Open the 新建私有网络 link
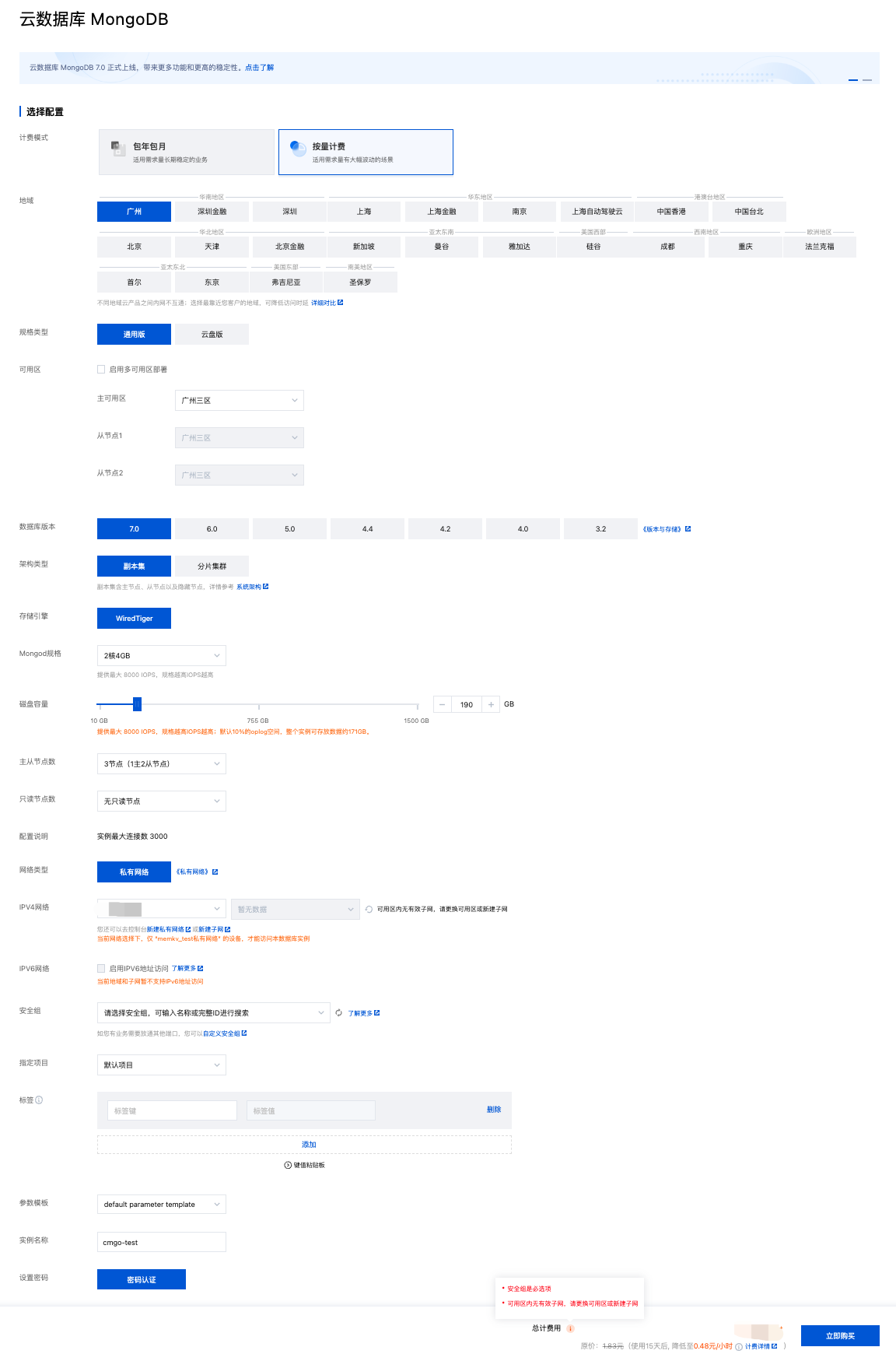The width and height of the screenshot is (896, 1354). point(169,930)
